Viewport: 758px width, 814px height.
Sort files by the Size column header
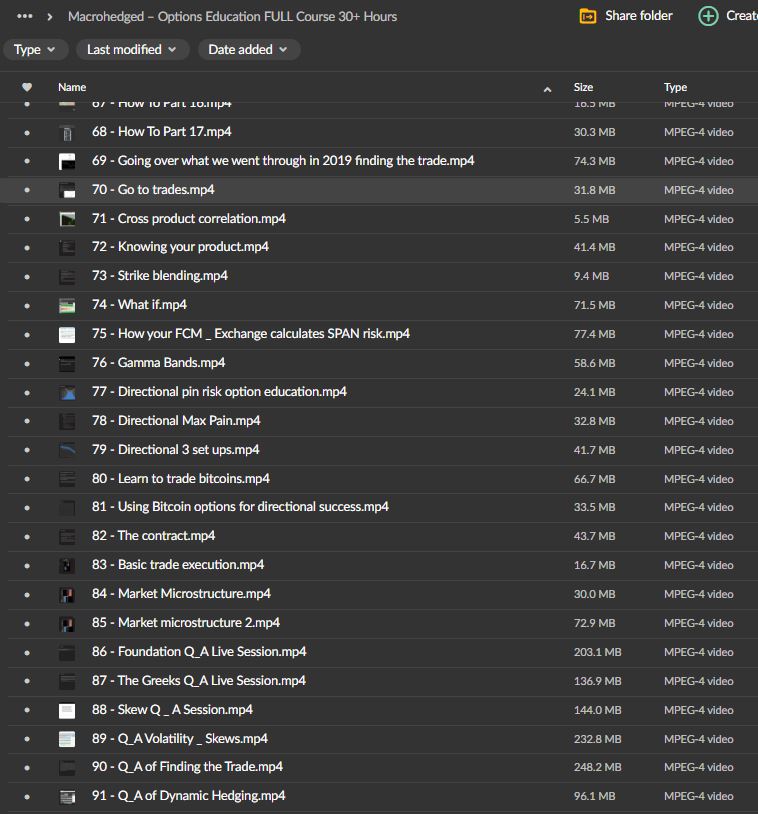point(583,88)
